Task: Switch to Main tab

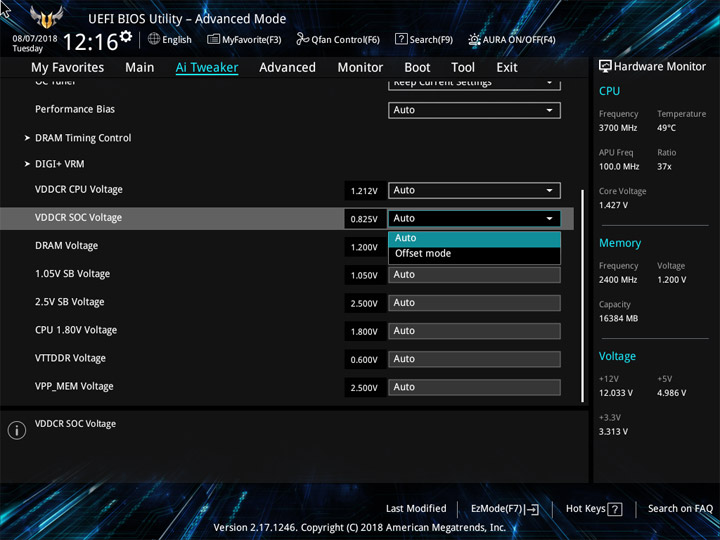Action: 140,68
